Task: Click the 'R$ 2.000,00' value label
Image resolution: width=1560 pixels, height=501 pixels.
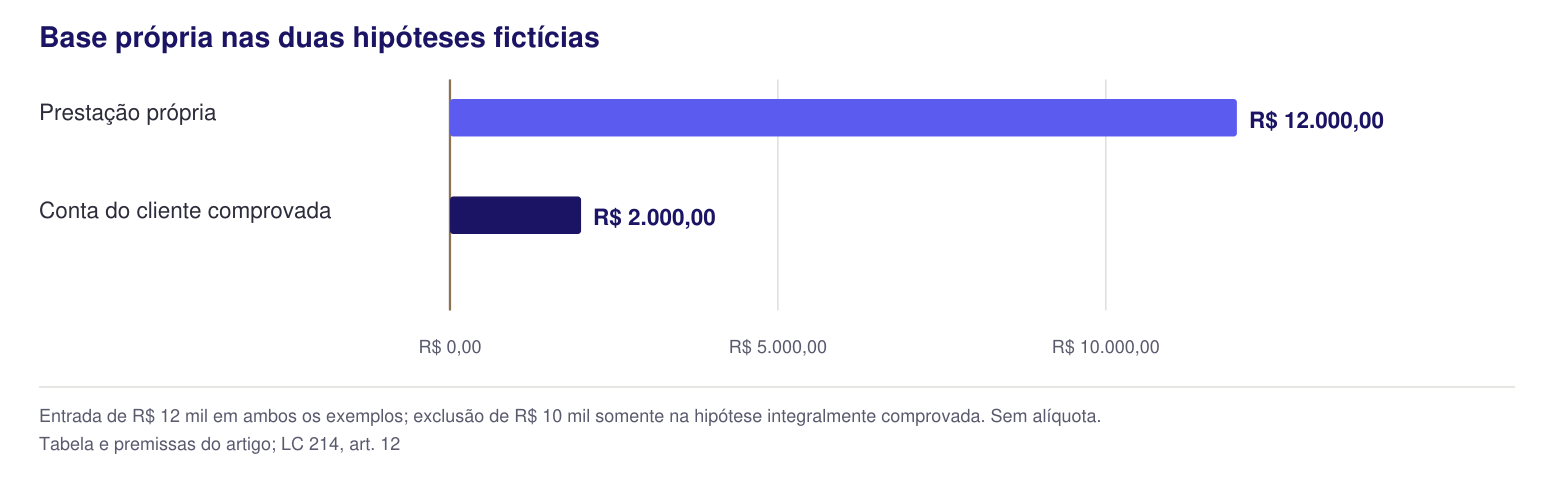Action: [x=654, y=218]
